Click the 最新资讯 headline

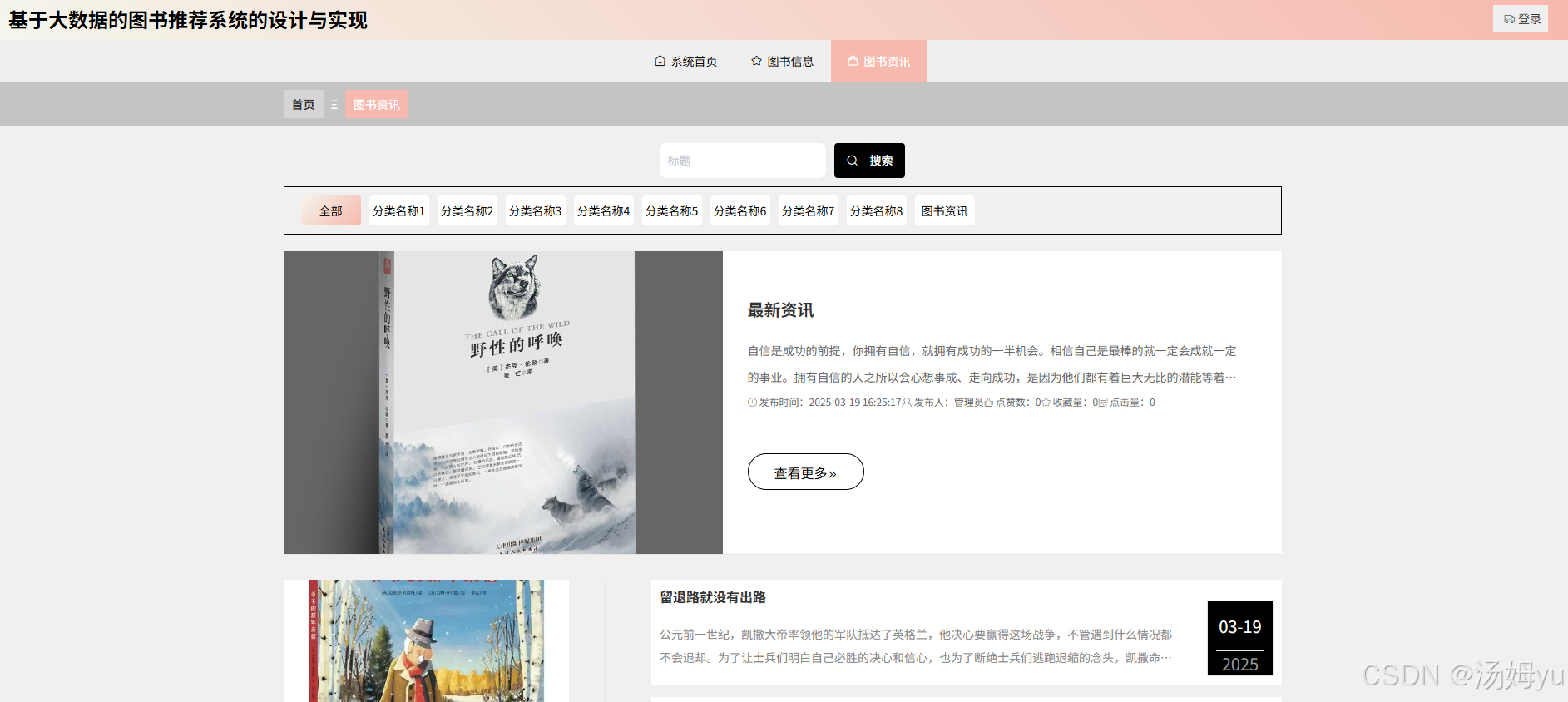[780, 310]
